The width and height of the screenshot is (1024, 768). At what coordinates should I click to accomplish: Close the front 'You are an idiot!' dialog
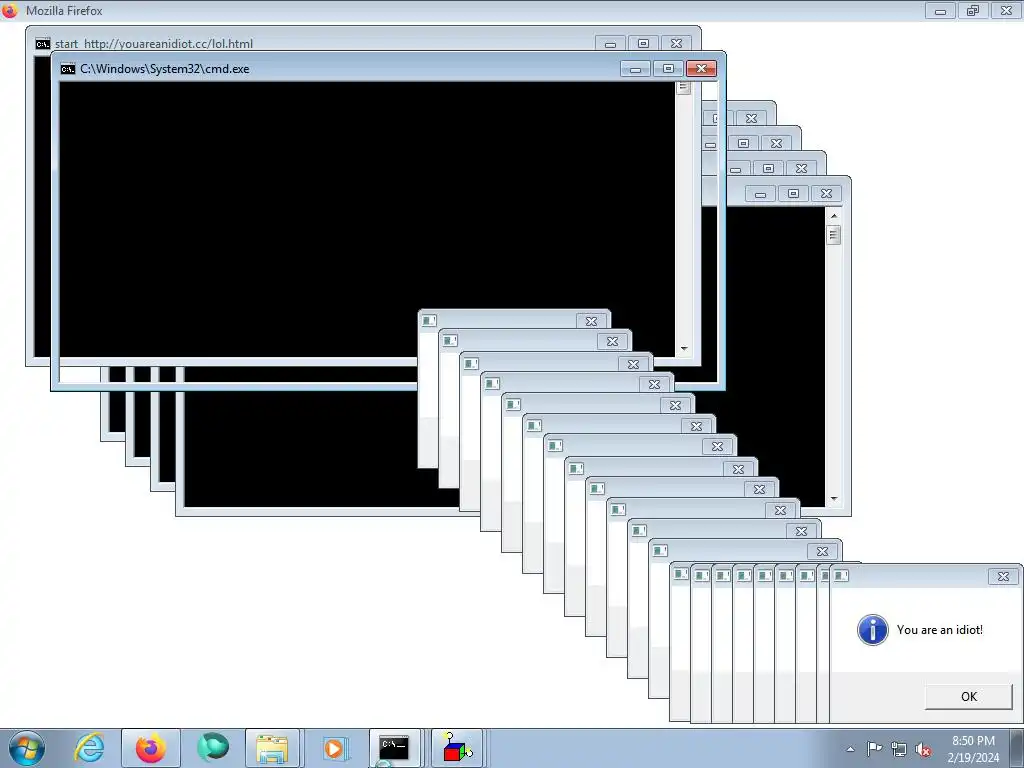coord(1003,576)
